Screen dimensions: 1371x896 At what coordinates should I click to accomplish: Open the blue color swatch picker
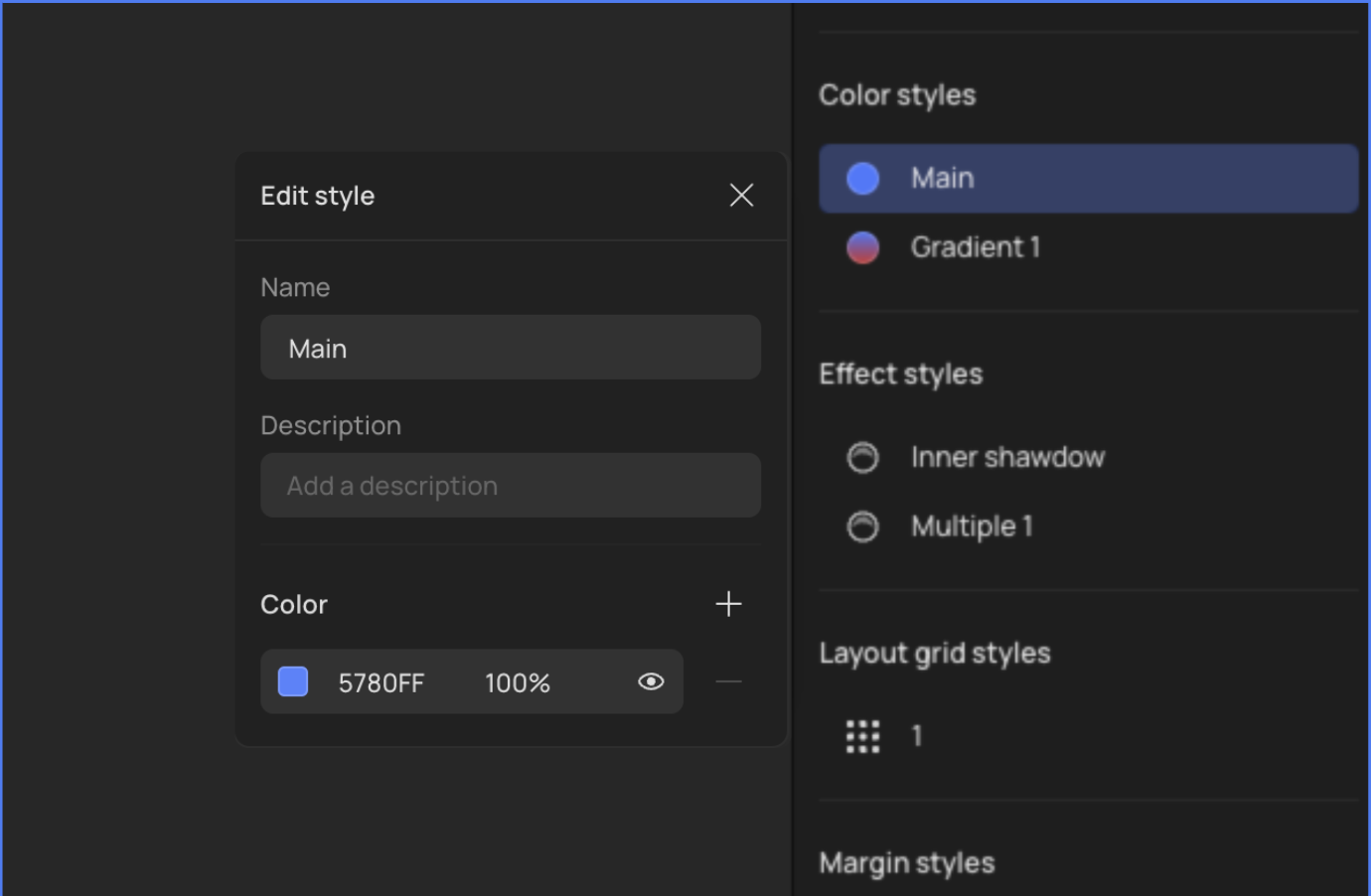(x=293, y=681)
